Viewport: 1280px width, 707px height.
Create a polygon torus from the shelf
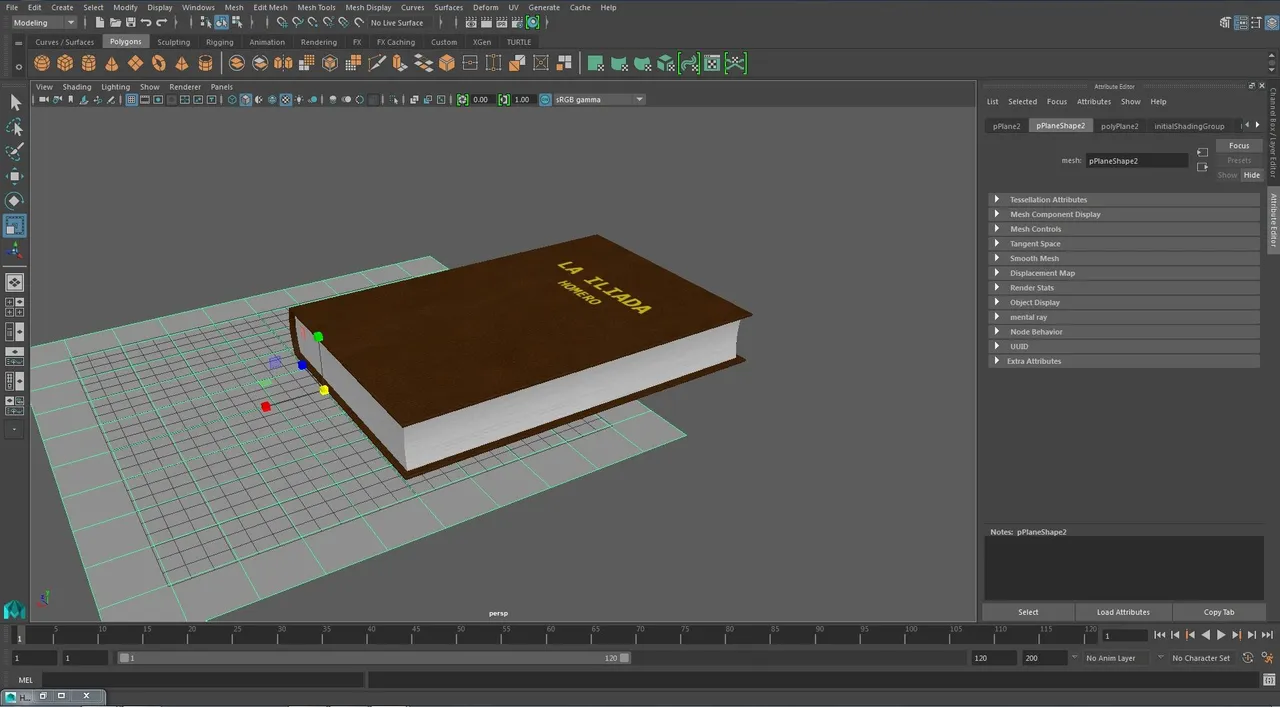pos(159,63)
